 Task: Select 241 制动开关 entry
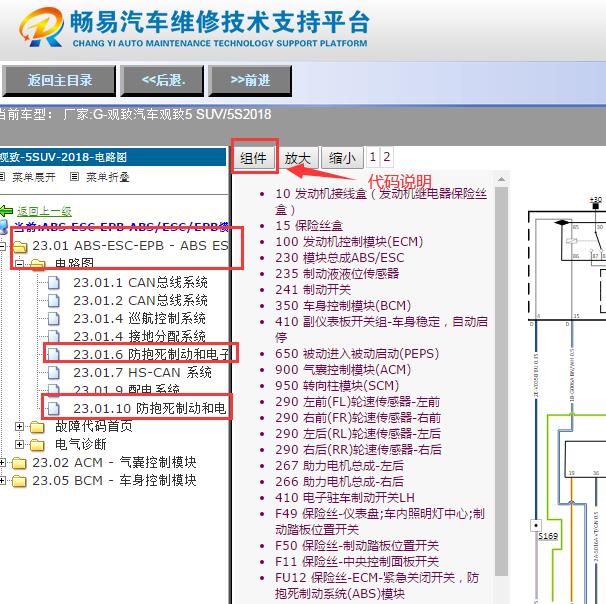313,289
